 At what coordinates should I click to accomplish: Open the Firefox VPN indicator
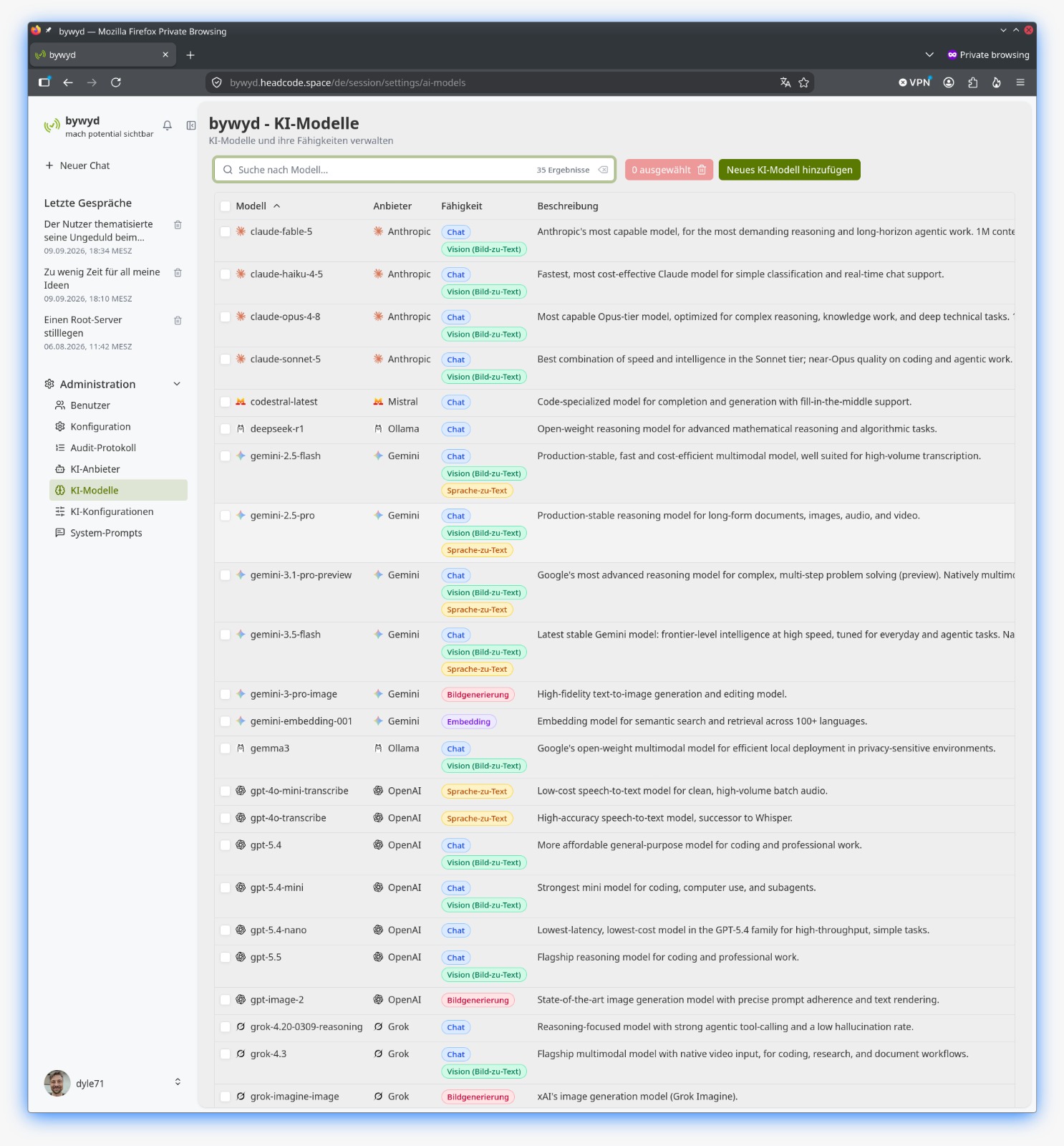[x=915, y=82]
